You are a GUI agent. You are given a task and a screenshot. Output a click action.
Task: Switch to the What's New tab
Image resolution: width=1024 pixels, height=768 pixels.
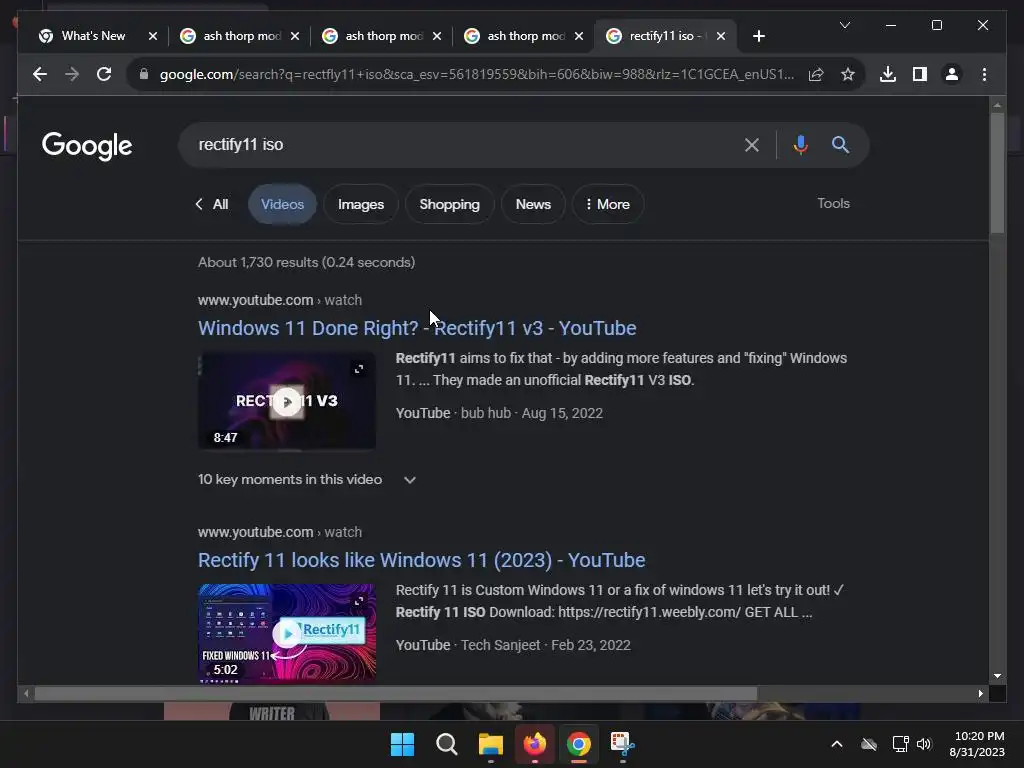(91, 36)
